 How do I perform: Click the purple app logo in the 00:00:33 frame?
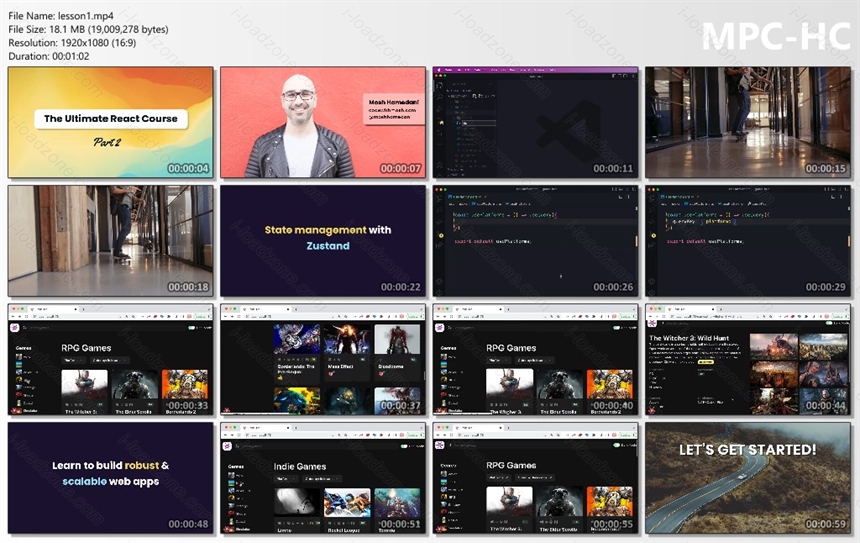point(15,327)
